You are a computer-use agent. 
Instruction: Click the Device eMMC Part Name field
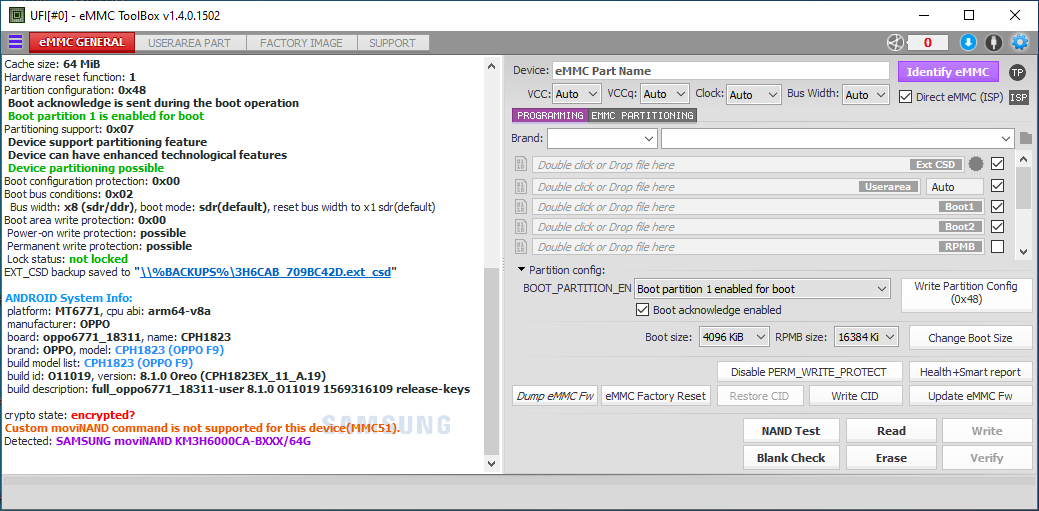tap(720, 71)
